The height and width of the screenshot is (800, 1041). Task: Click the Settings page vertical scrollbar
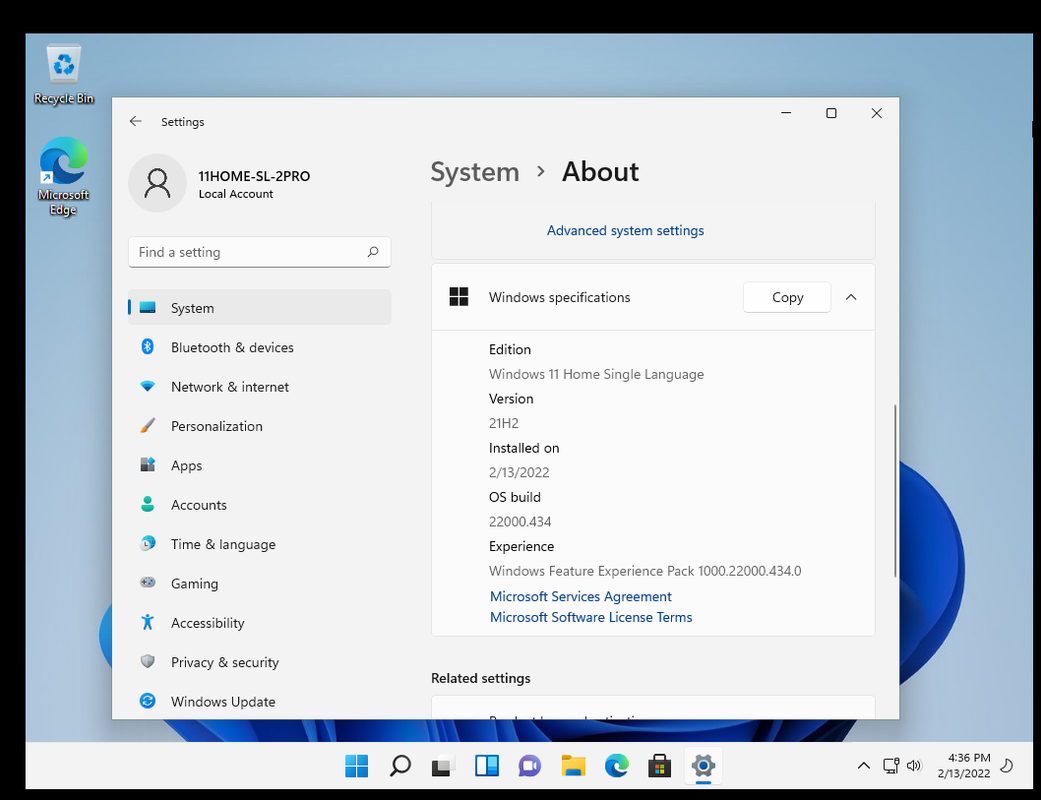(895, 491)
